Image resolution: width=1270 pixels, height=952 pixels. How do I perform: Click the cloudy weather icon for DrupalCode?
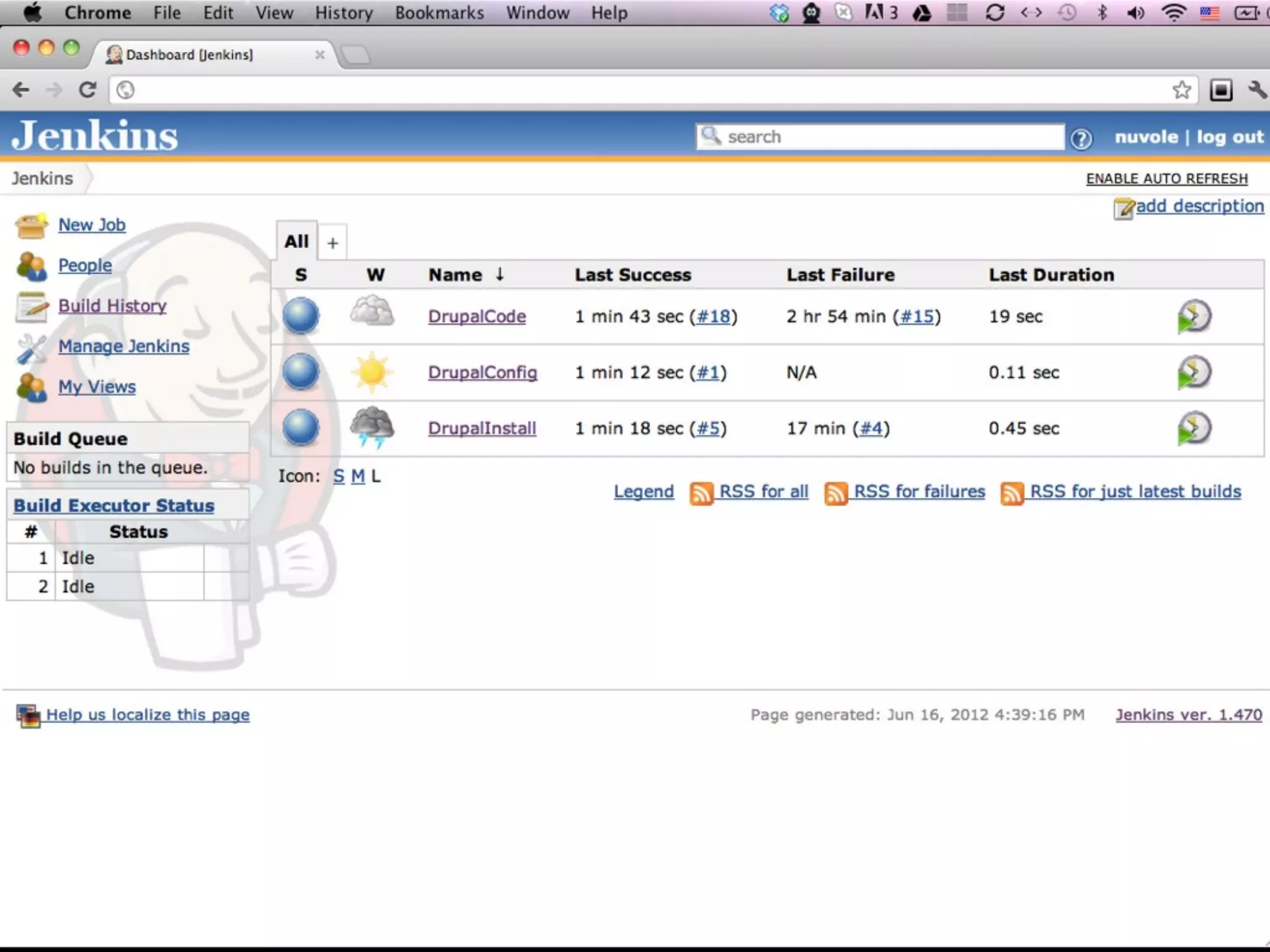[371, 312]
